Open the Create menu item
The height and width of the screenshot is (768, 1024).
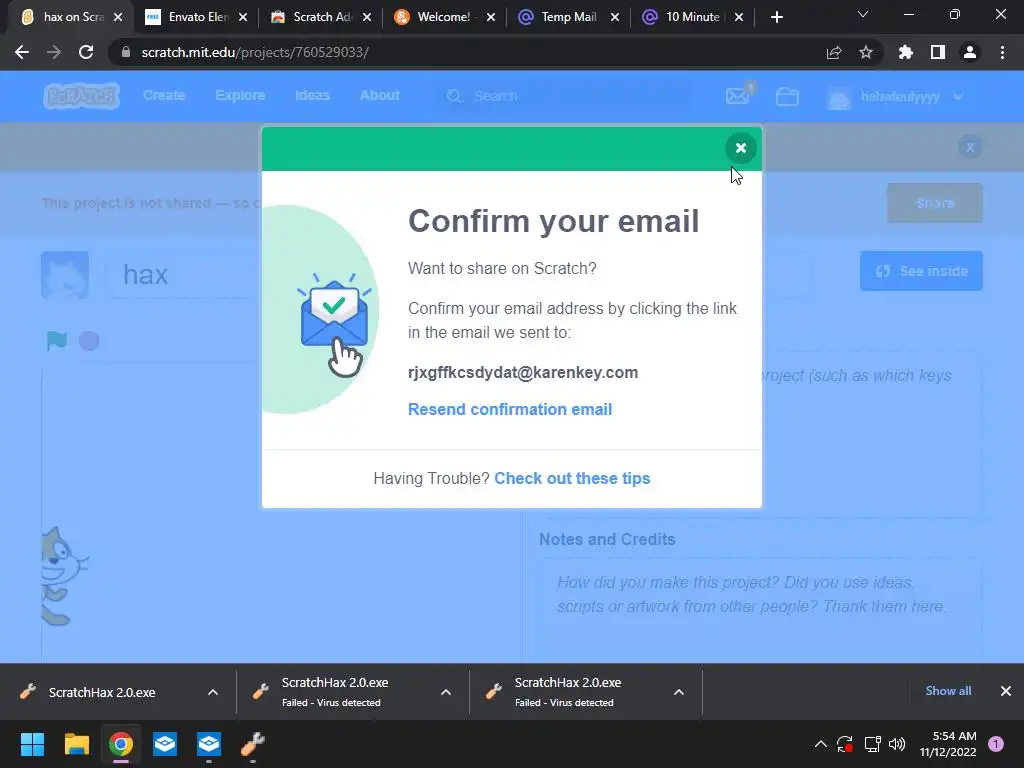tap(164, 95)
